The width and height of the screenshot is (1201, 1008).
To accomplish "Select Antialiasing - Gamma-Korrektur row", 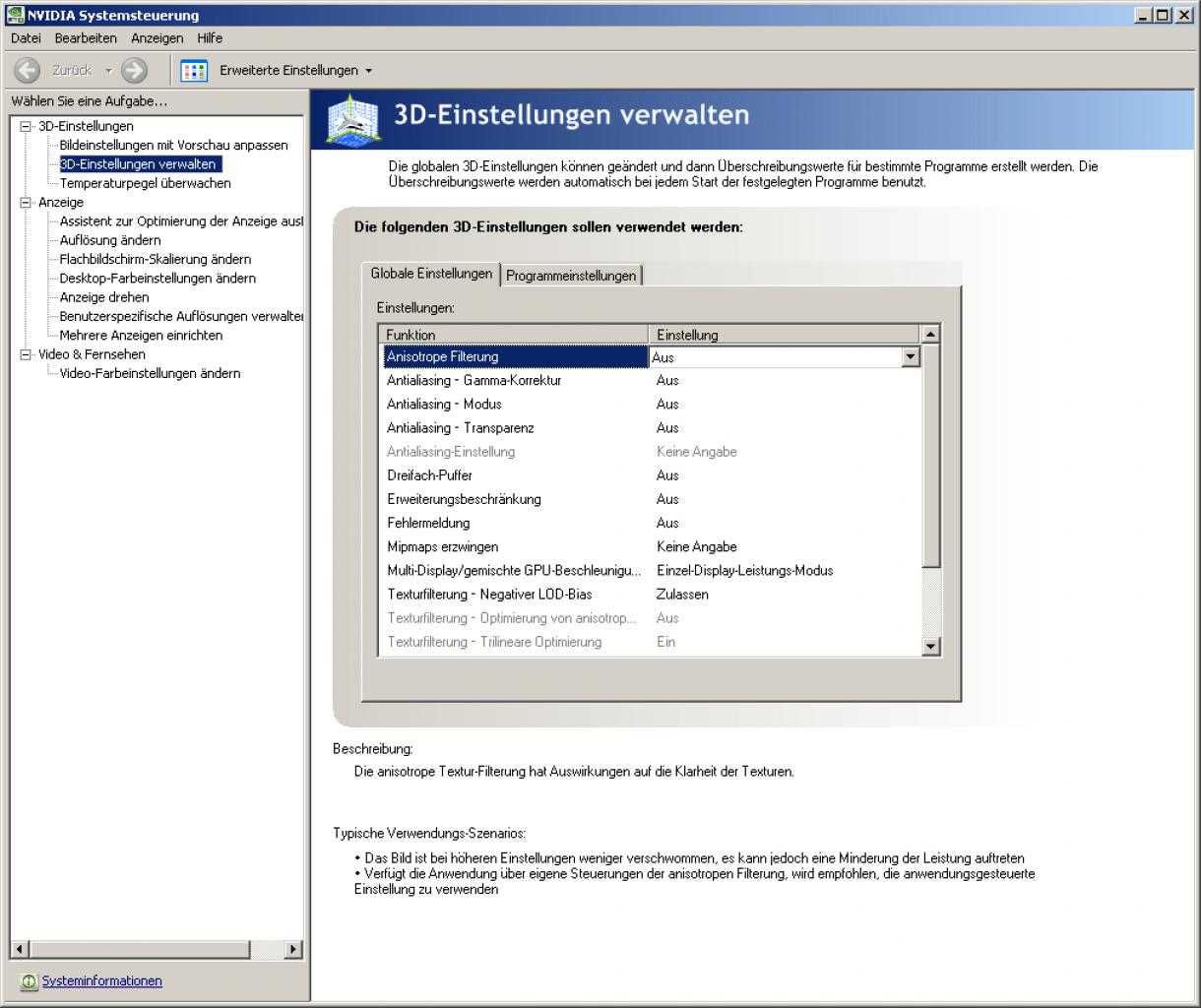I will pyautogui.click(x=650, y=380).
